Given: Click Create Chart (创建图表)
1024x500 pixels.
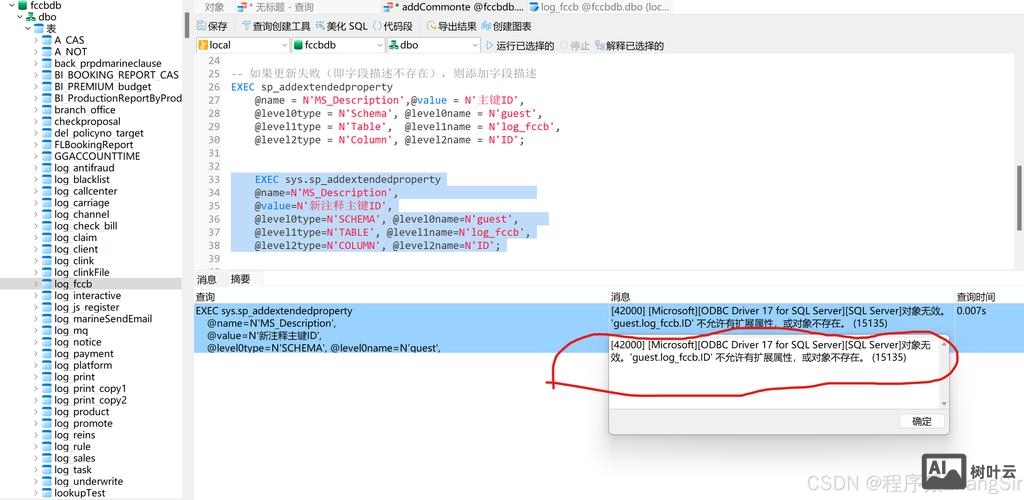Looking at the screenshot, I should 506,26.
